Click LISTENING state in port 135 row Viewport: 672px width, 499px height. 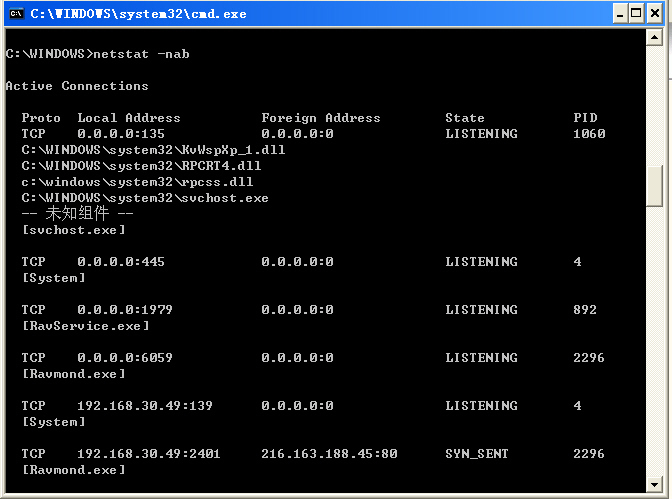tap(482, 134)
